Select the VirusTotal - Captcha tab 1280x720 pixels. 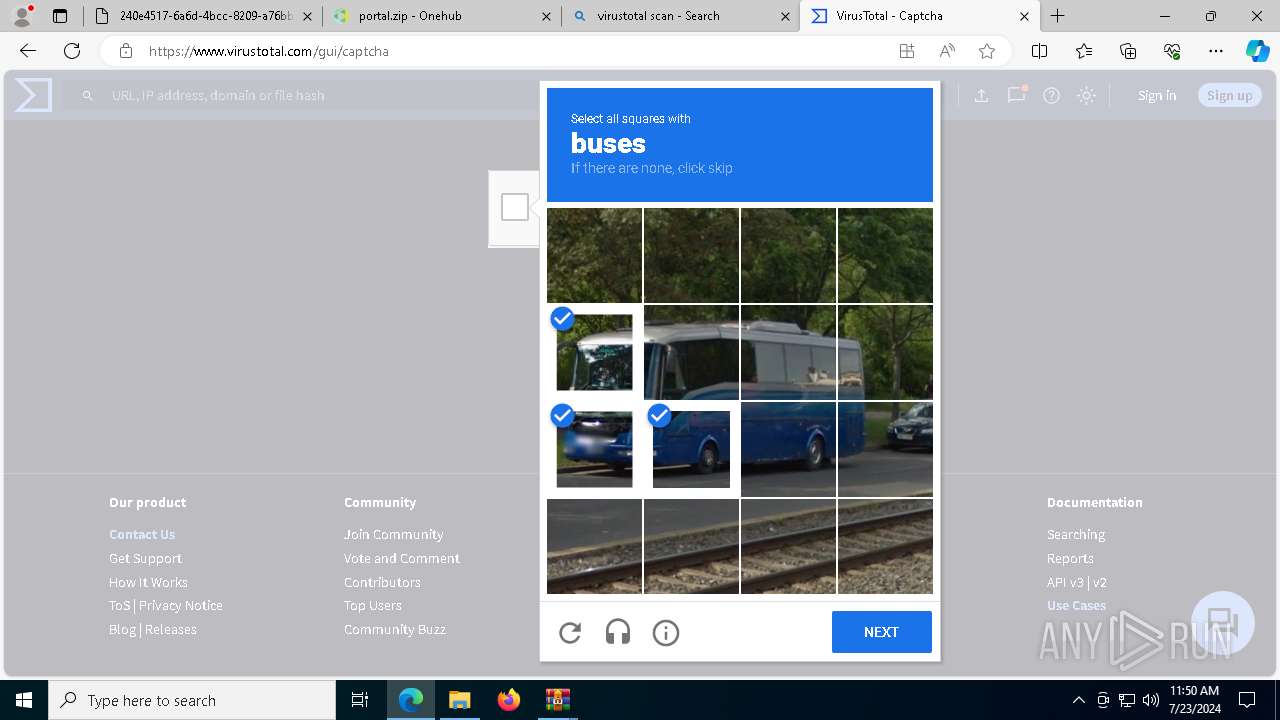pos(920,16)
